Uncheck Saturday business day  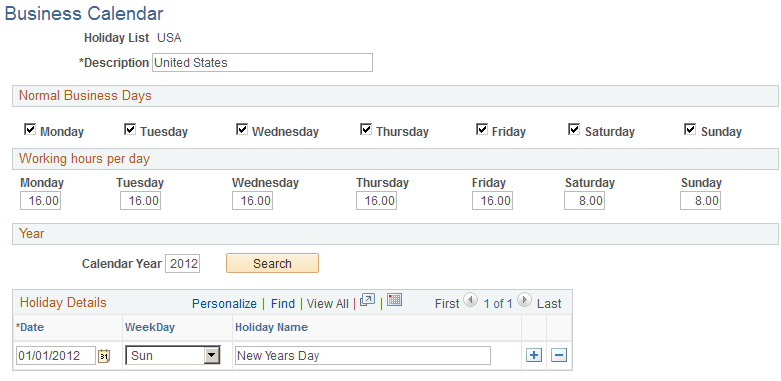574,130
